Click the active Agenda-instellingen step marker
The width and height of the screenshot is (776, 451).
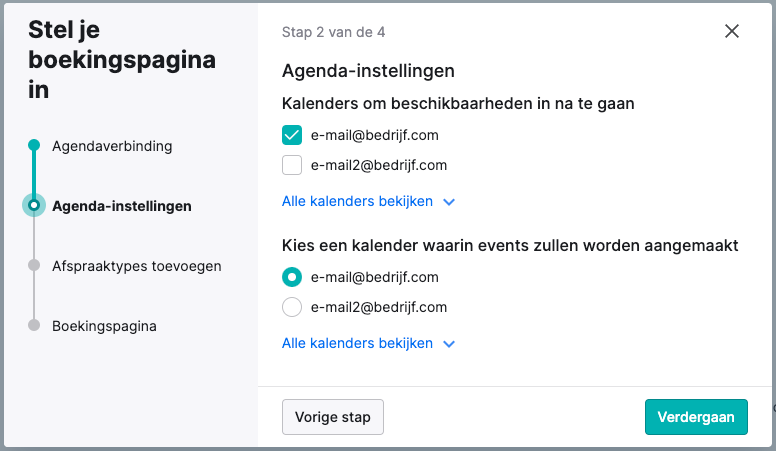pyautogui.click(x=34, y=205)
